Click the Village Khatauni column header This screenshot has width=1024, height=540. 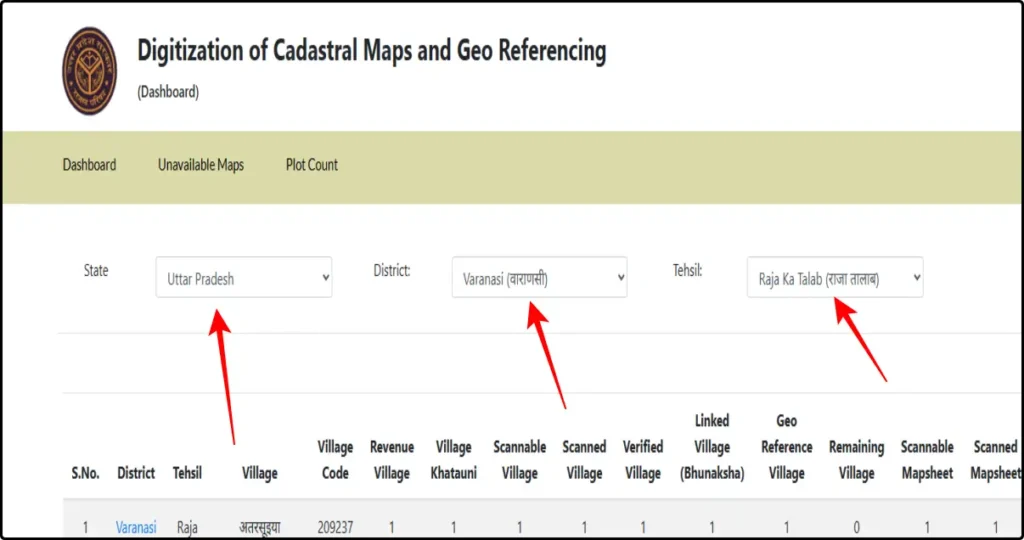453,460
